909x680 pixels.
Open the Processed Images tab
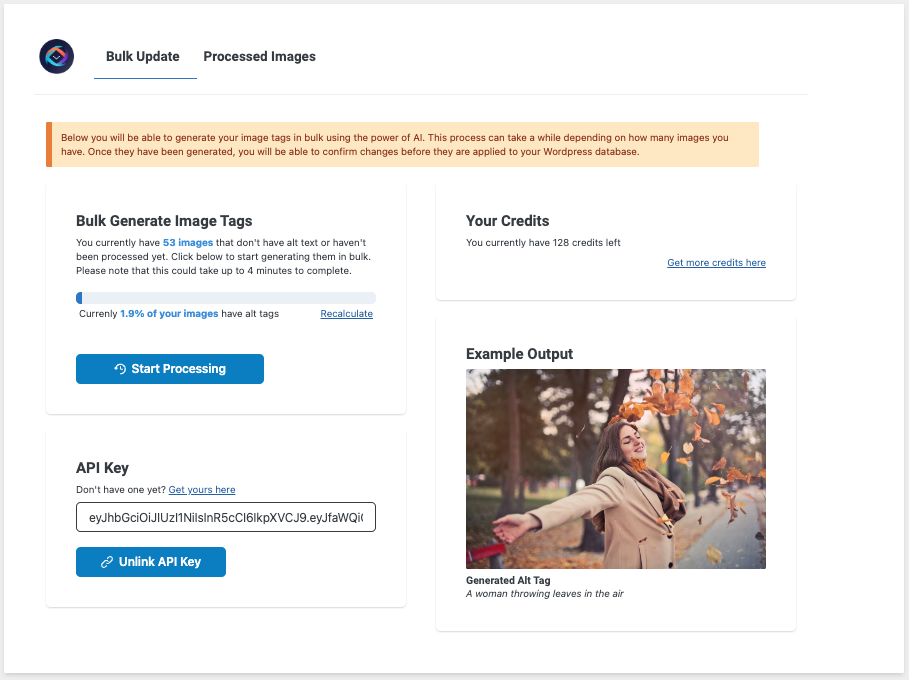click(259, 57)
